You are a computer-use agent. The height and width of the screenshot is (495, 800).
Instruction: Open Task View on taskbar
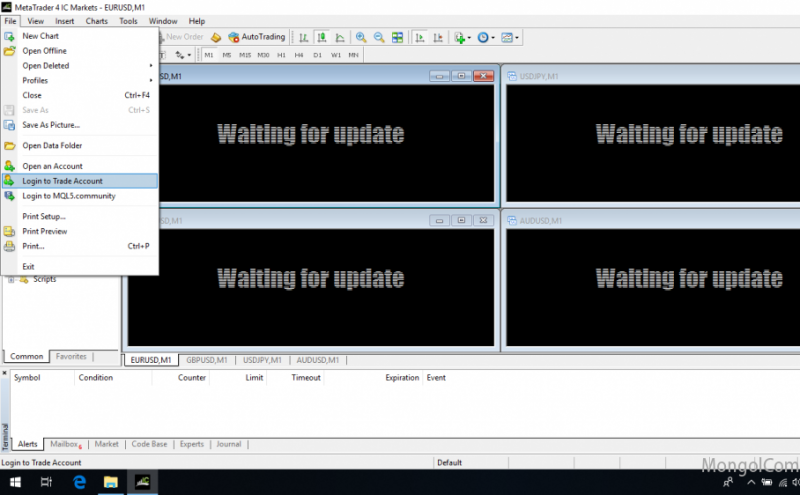coord(46,482)
